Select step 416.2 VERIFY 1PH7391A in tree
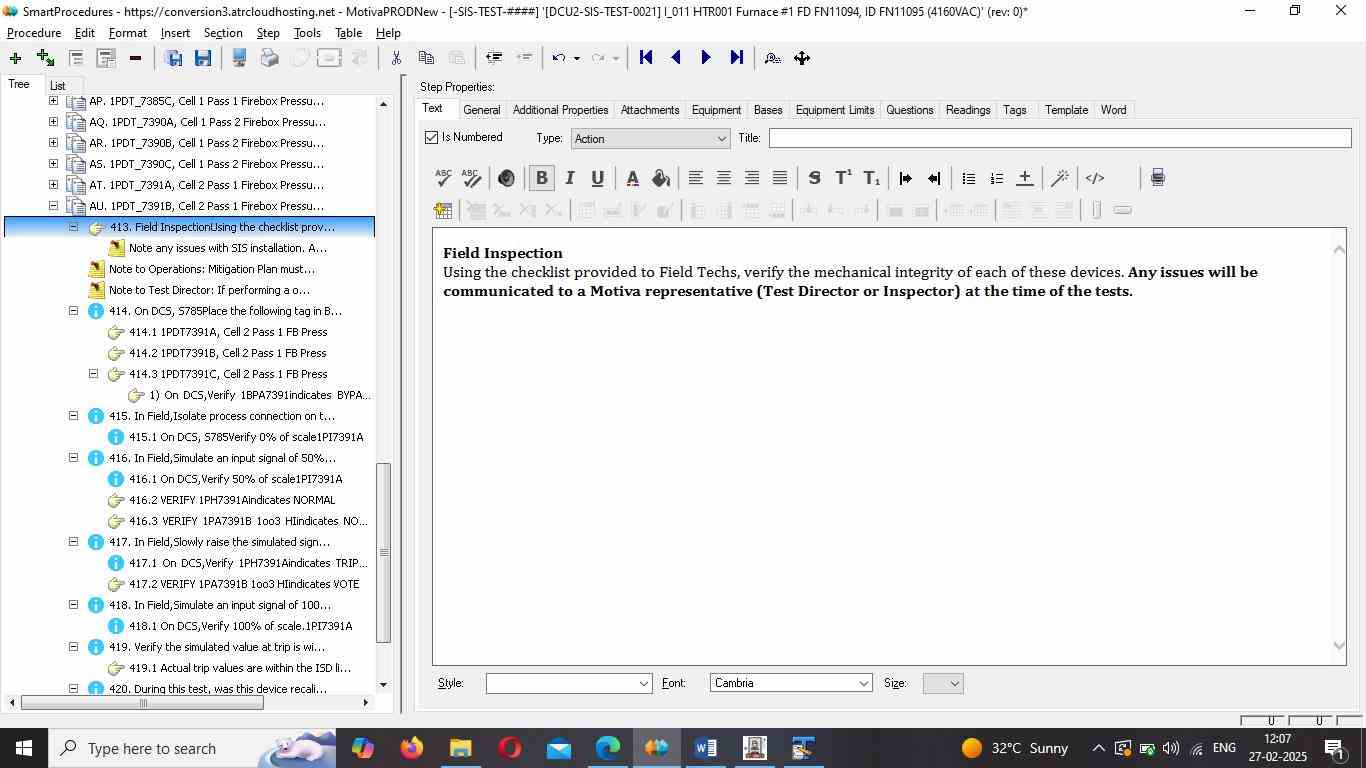Viewport: 1366px width, 768px height. 232,500
